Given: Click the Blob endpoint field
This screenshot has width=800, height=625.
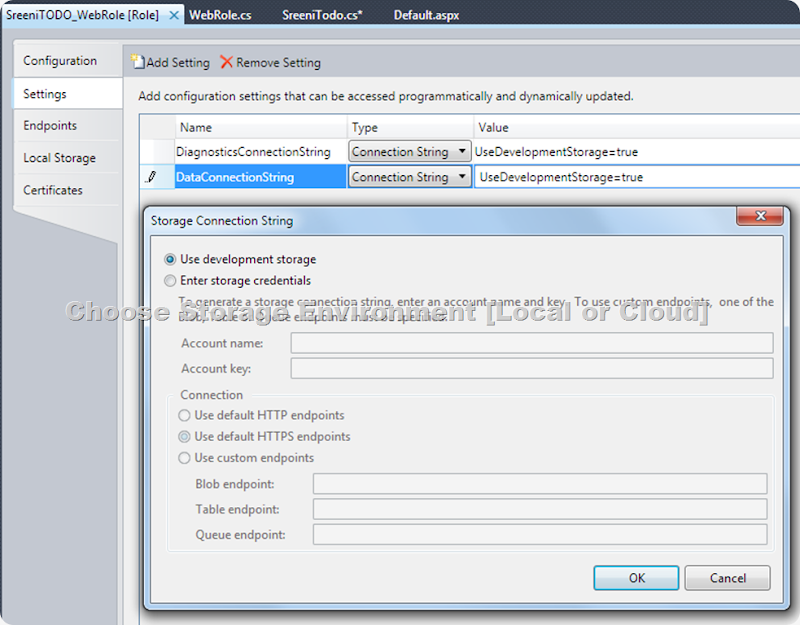Looking at the screenshot, I should (540, 484).
